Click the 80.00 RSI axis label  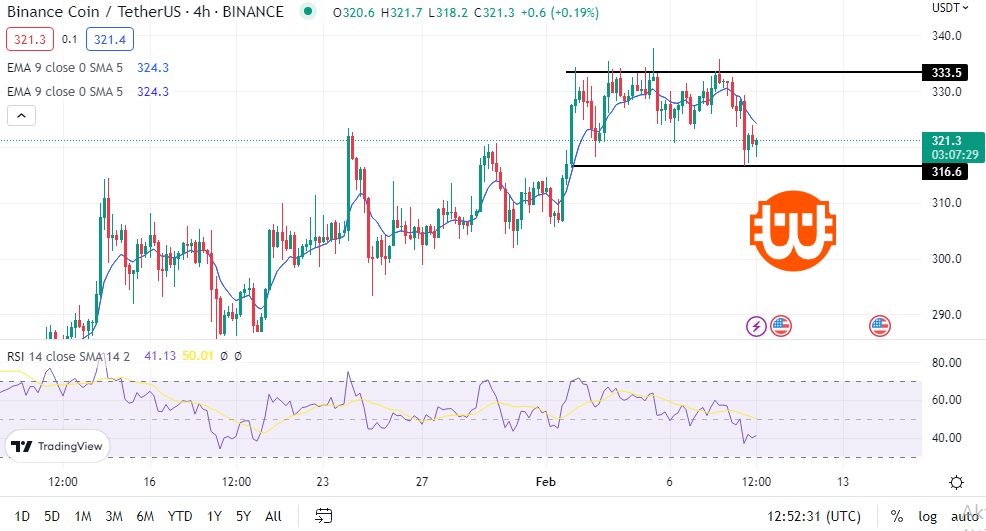point(946,362)
